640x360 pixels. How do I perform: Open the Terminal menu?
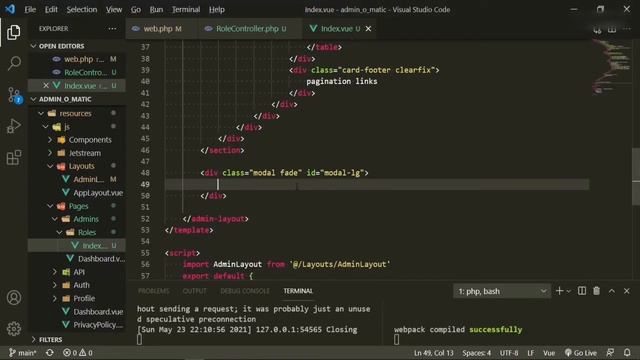click(186, 9)
